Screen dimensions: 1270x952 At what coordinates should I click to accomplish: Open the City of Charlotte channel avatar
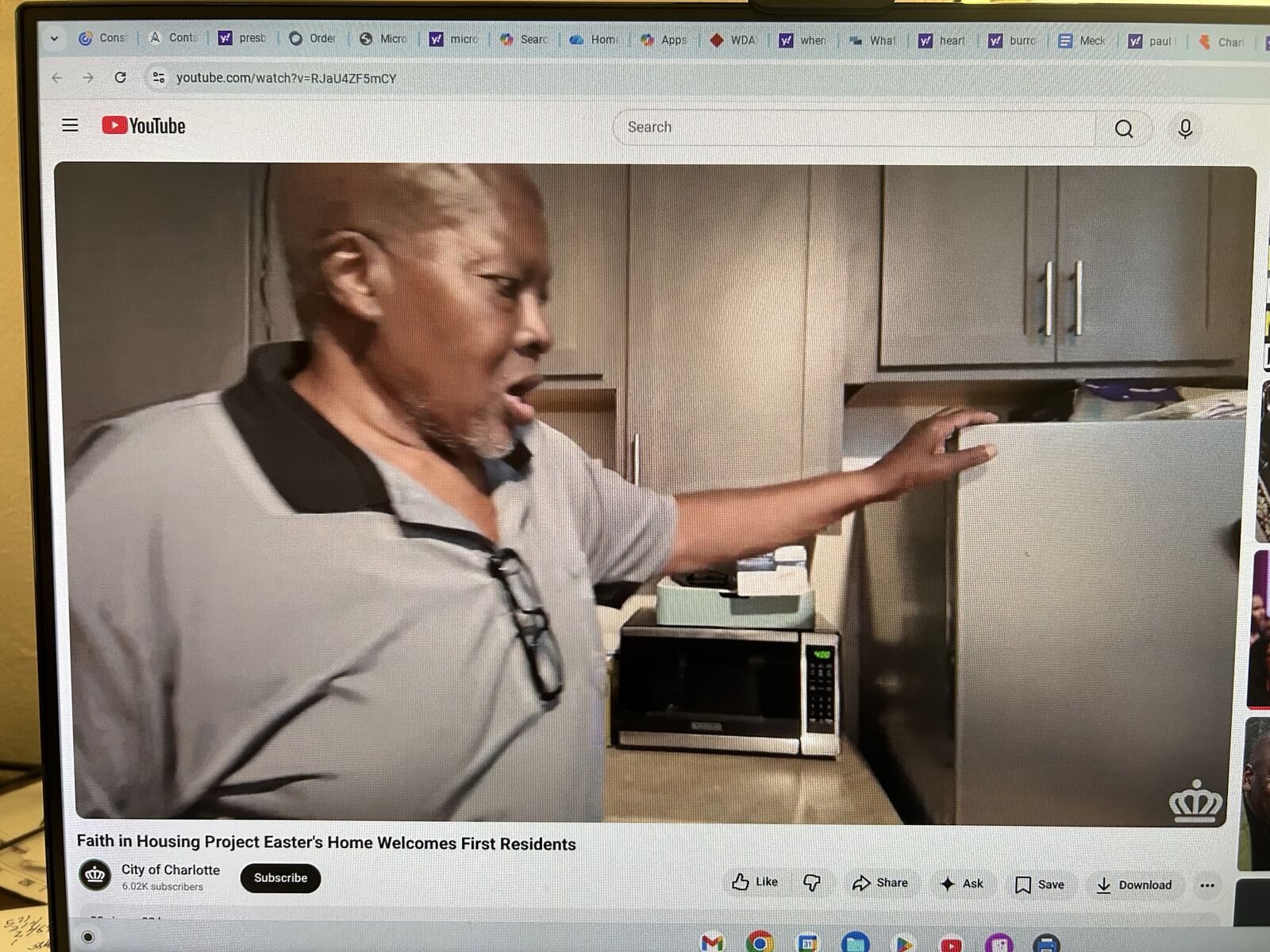(x=95, y=875)
